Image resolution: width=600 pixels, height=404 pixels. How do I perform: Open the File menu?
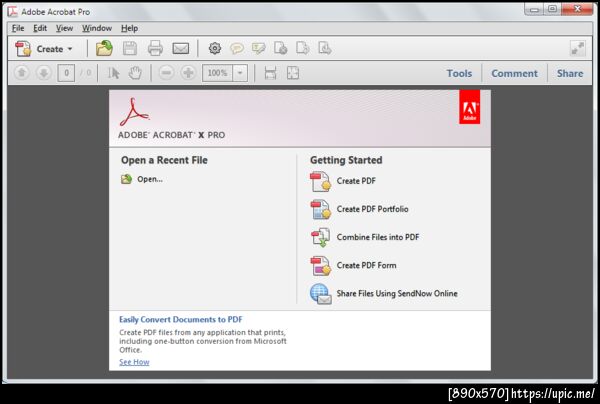tap(18, 28)
